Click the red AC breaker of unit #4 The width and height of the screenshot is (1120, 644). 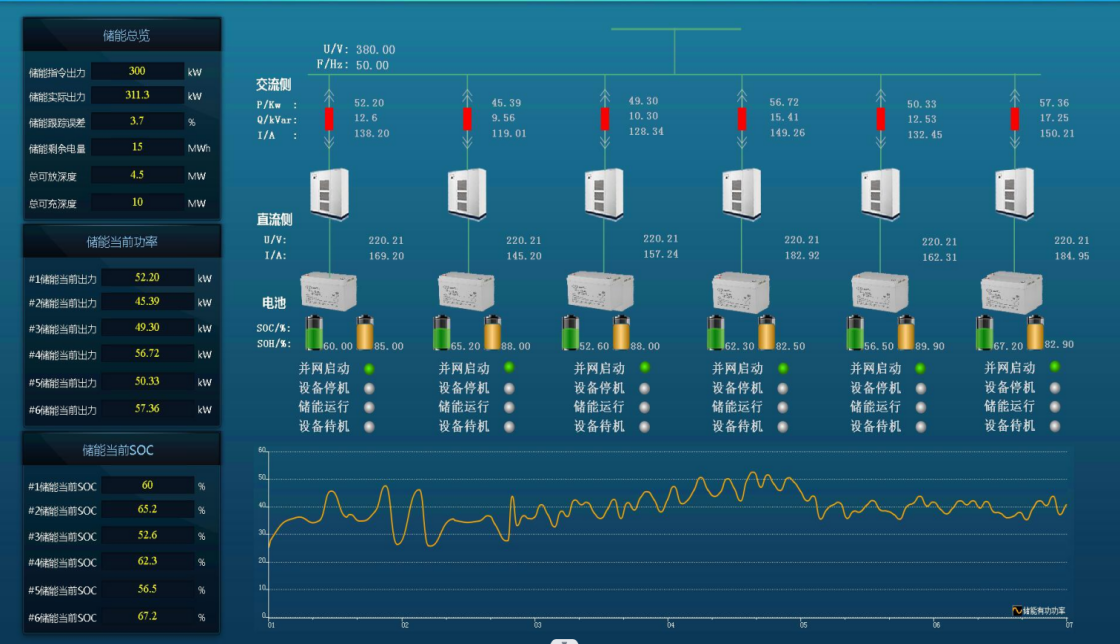(x=742, y=119)
